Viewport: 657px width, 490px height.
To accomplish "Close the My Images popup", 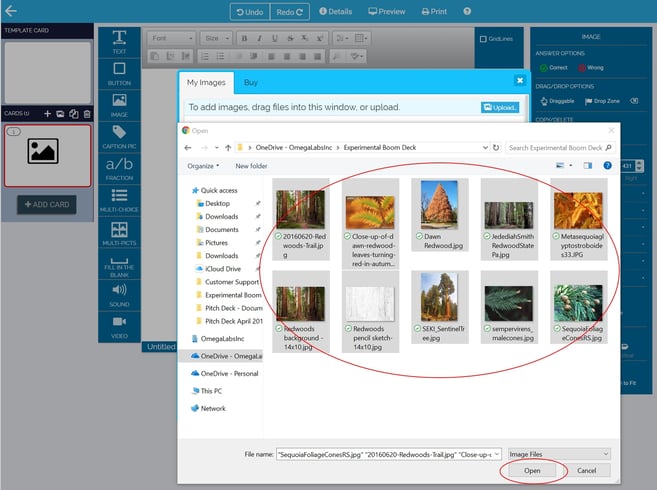I will pyautogui.click(x=520, y=80).
